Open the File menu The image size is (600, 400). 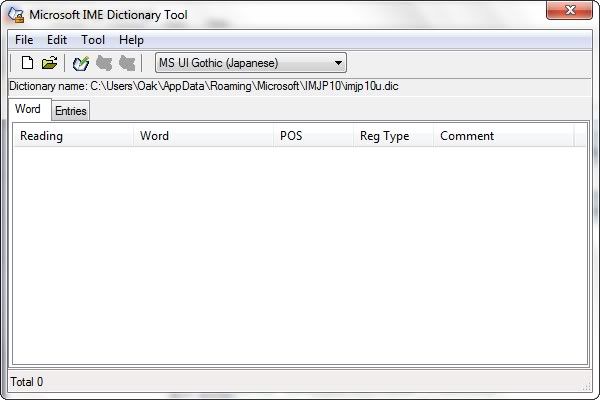[24, 40]
